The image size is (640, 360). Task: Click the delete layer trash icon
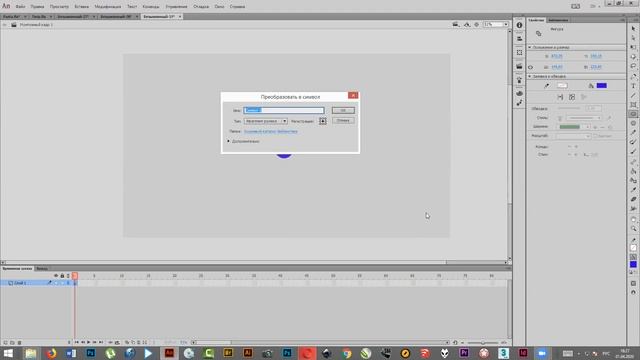(x=19, y=343)
